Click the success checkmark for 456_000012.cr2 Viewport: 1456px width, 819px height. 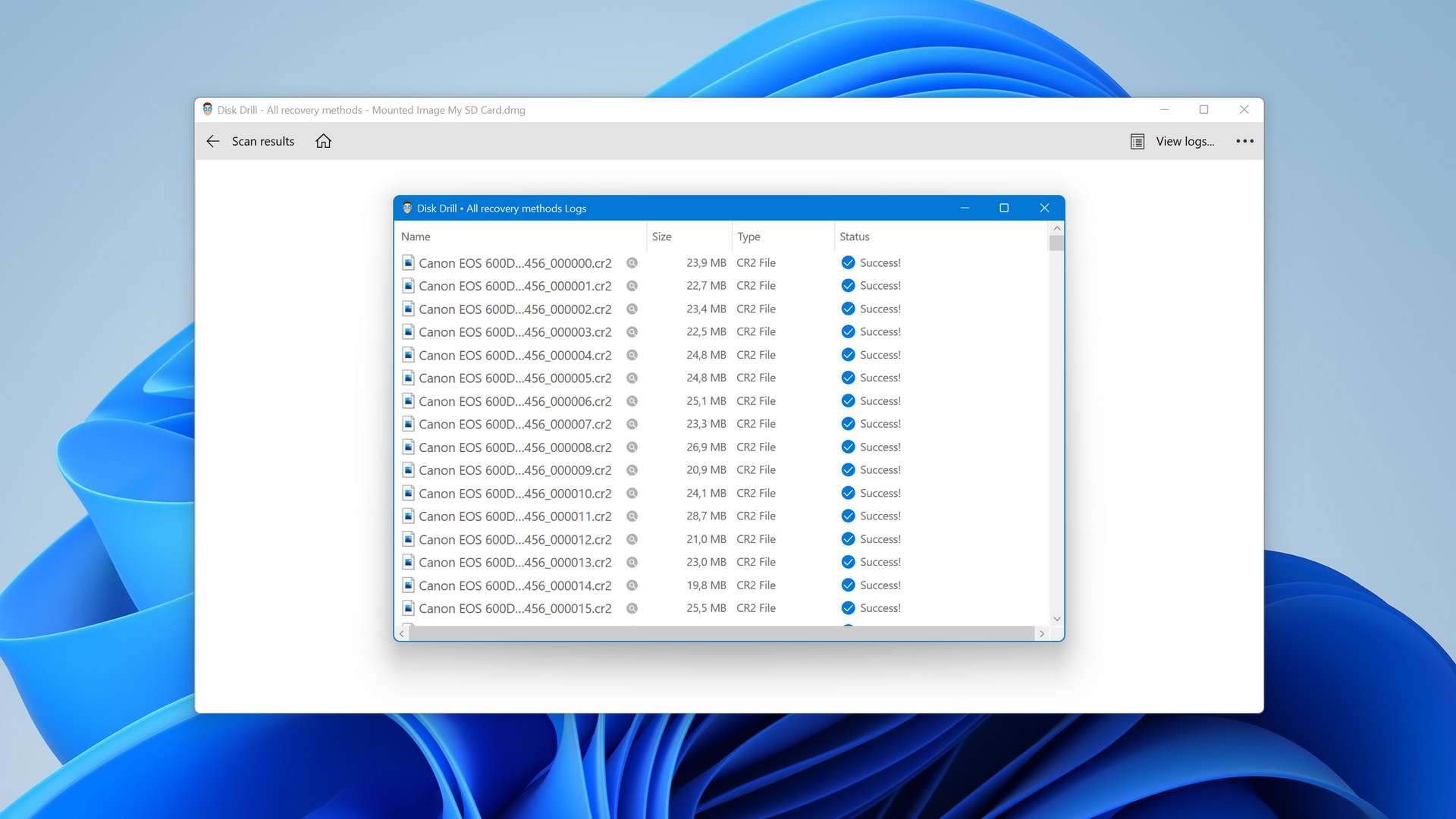(x=848, y=539)
